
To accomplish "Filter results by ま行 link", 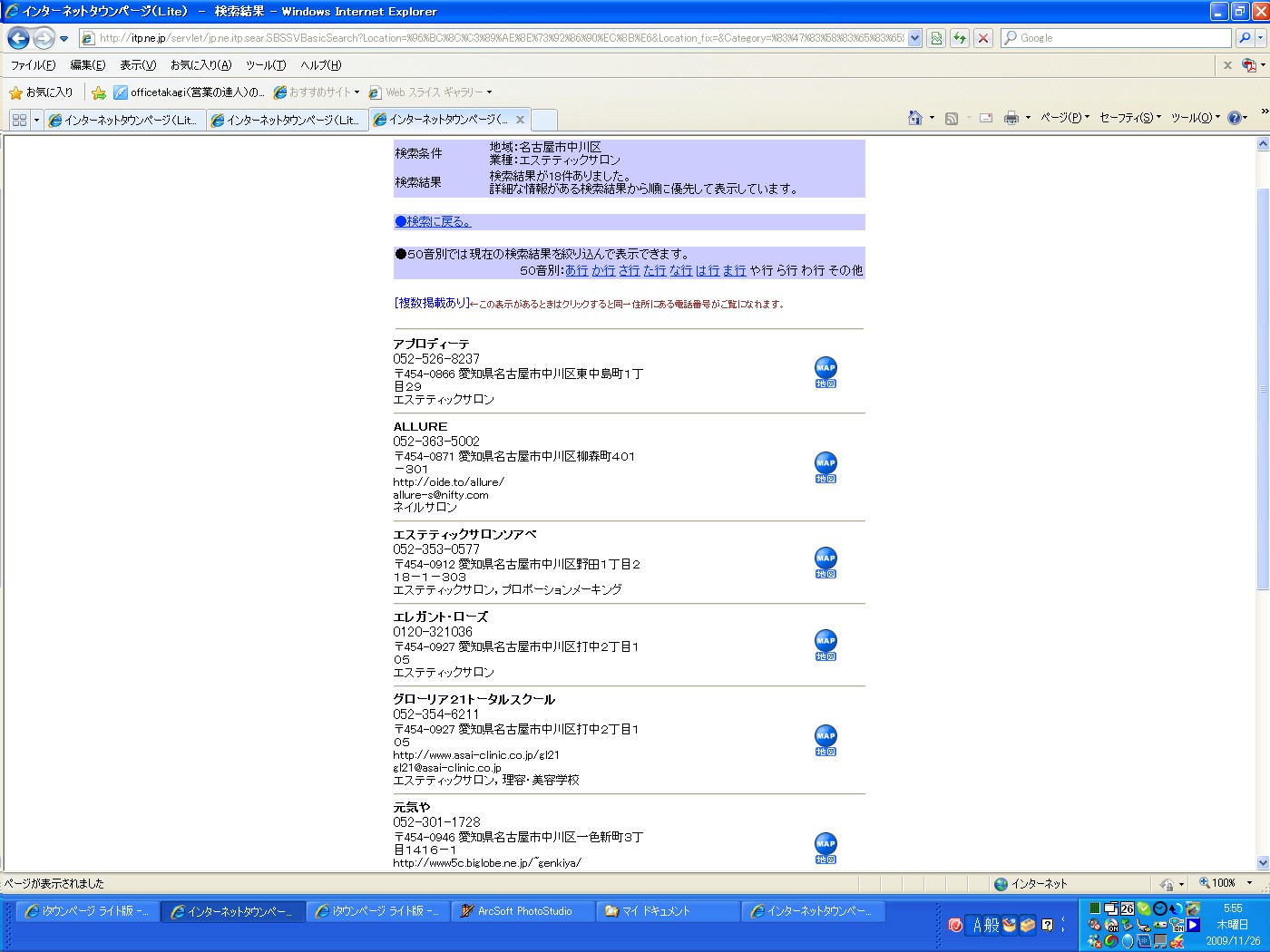I will 735,270.
